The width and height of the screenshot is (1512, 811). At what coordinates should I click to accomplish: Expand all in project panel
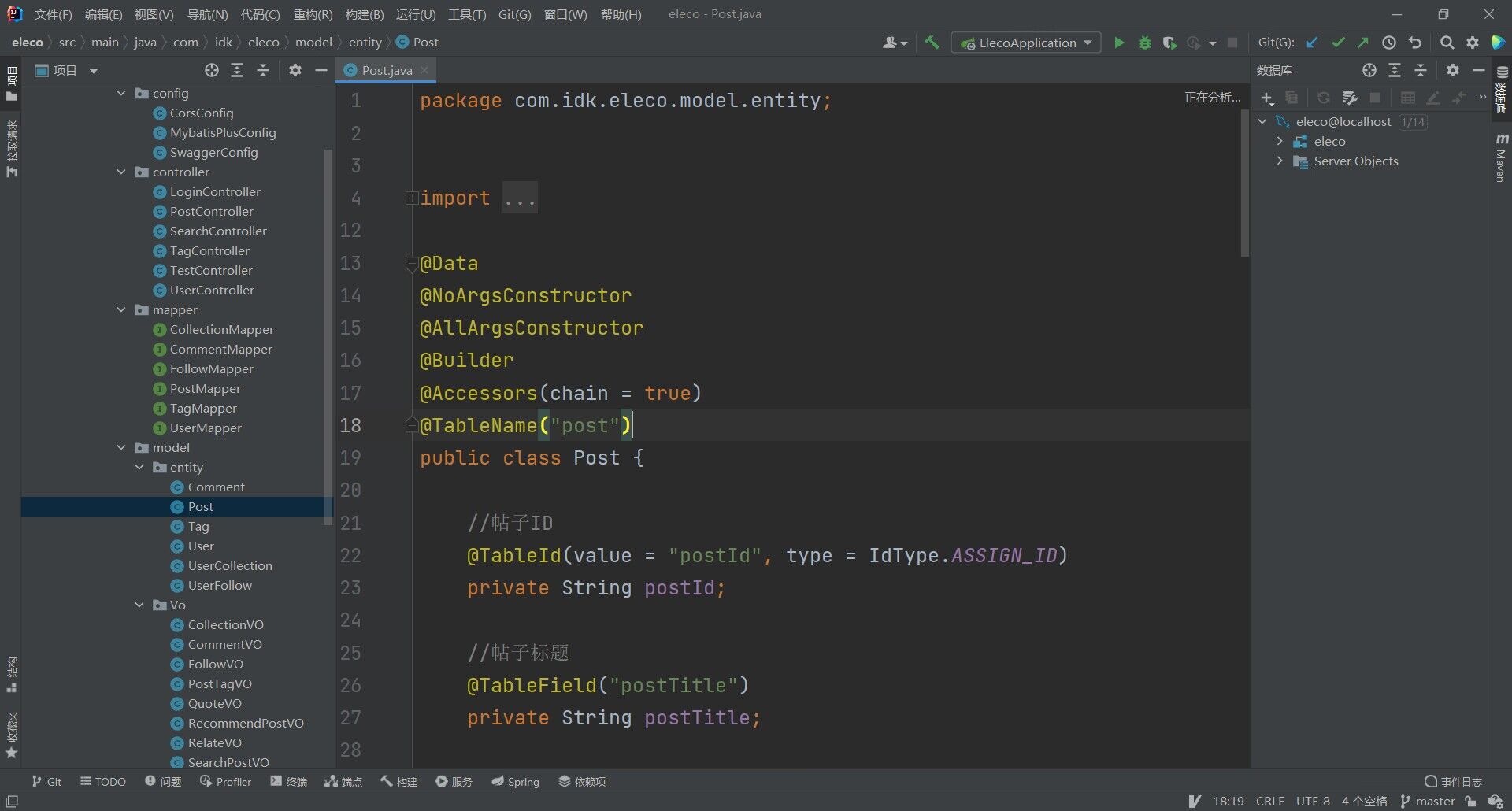tap(236, 70)
